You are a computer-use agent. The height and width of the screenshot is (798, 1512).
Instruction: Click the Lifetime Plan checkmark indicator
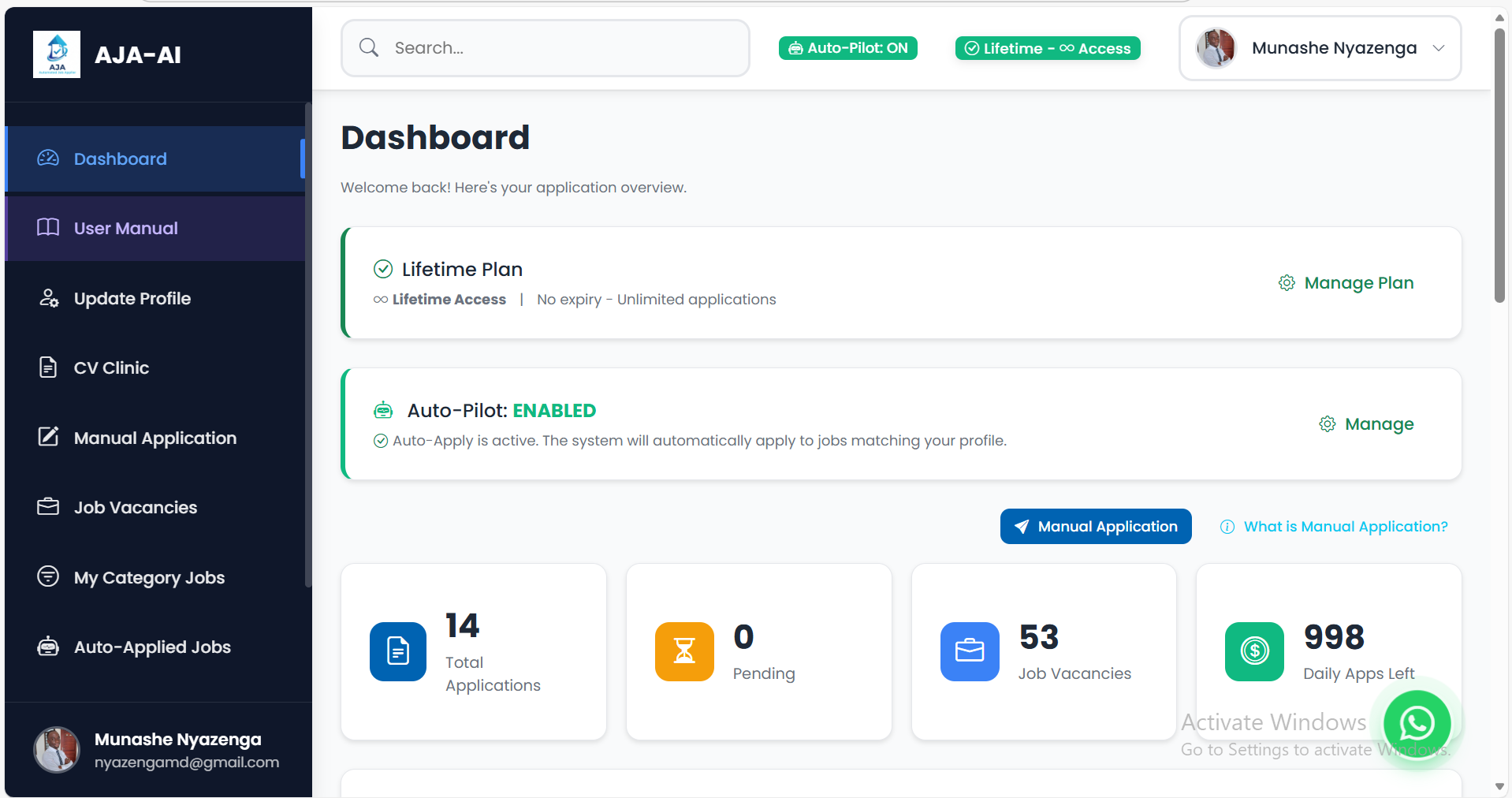[x=383, y=269]
